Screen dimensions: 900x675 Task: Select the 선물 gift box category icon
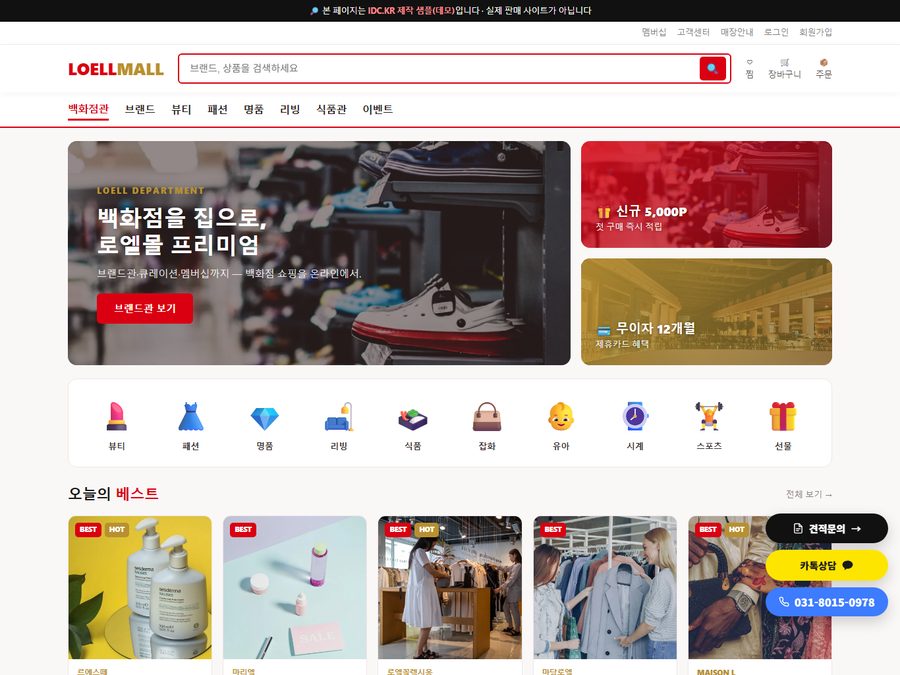pyautogui.click(x=783, y=417)
